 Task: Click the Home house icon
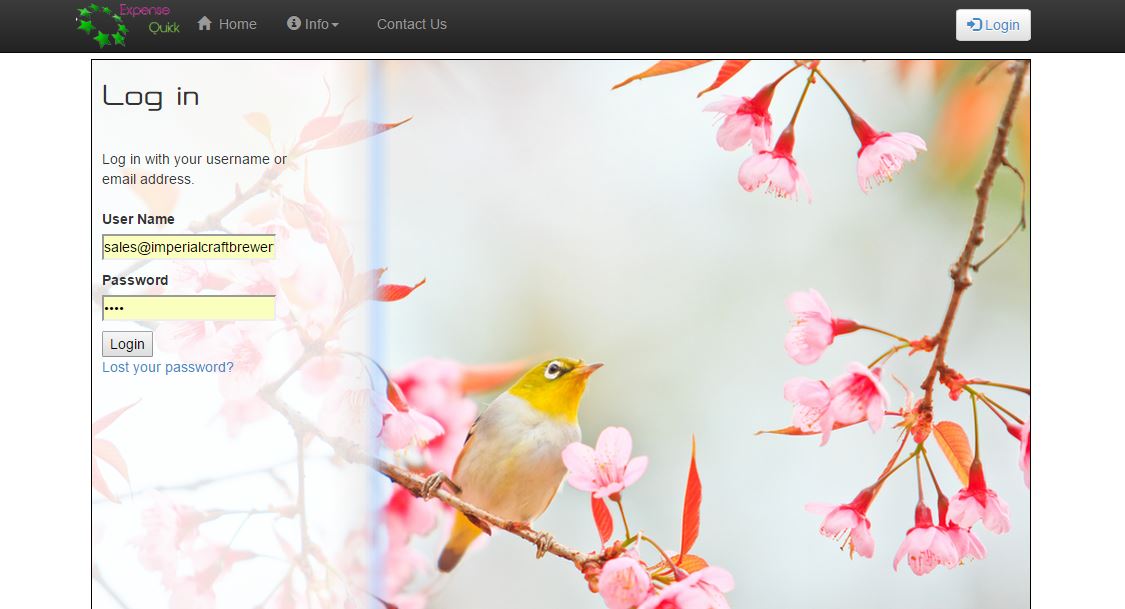point(205,24)
